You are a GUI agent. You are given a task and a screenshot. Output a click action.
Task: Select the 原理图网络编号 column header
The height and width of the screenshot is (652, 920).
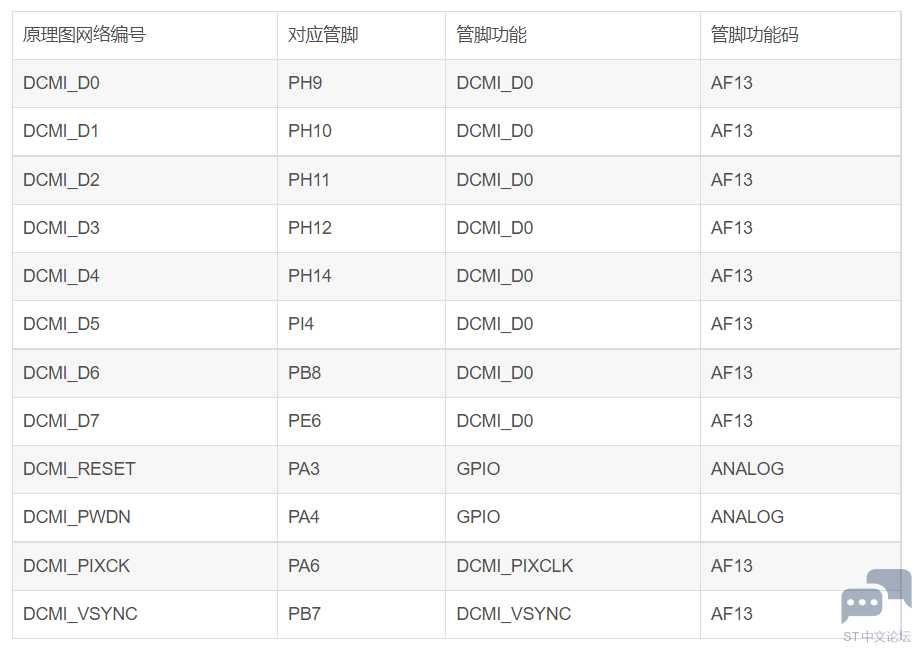pyautogui.click(x=145, y=35)
